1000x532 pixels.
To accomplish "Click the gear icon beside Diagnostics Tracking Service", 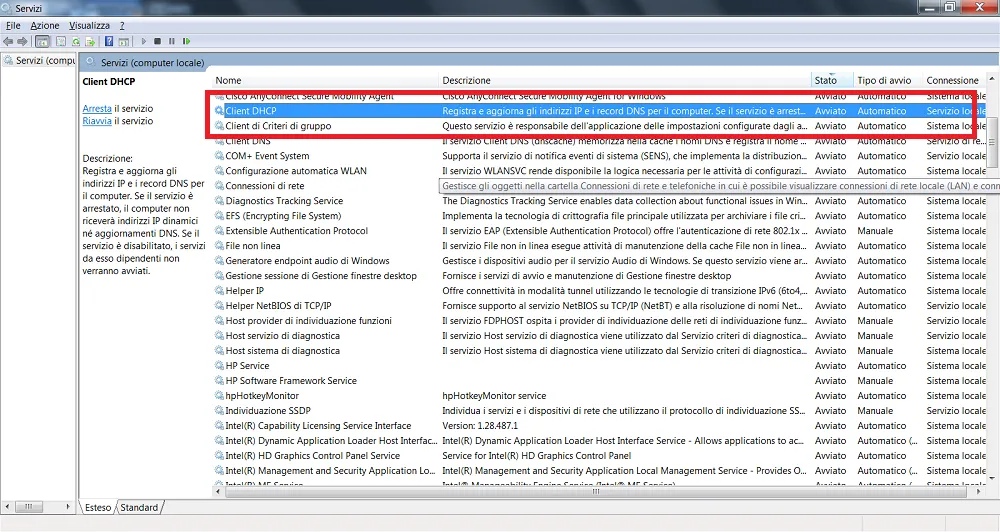I will pyautogui.click(x=219, y=201).
